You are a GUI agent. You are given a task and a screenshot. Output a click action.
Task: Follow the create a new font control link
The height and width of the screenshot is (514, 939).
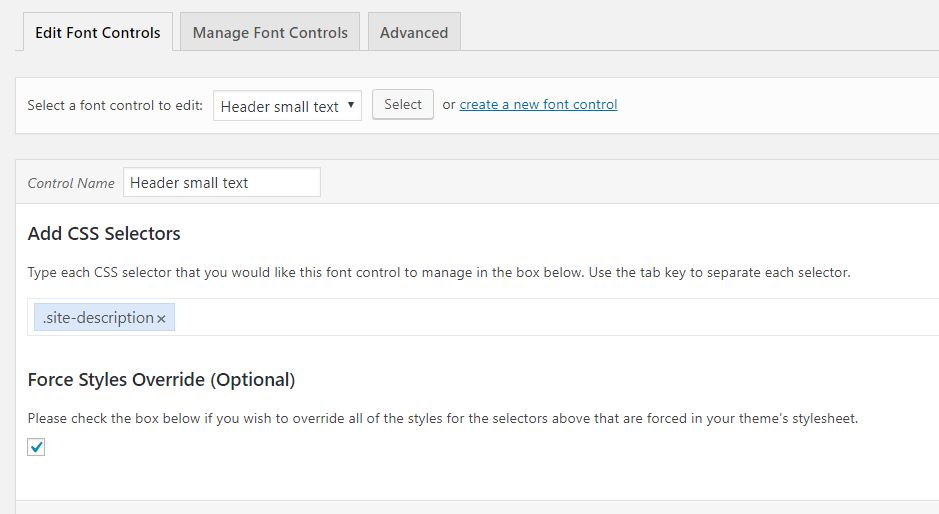click(x=538, y=104)
